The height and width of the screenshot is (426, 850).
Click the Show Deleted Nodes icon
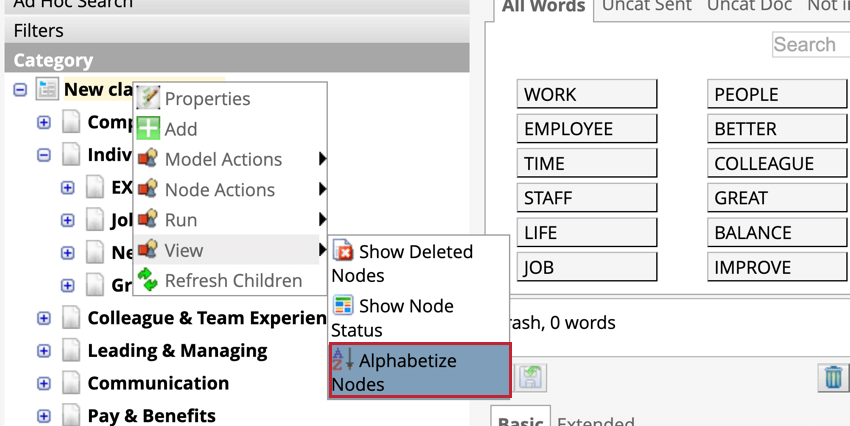(343, 251)
